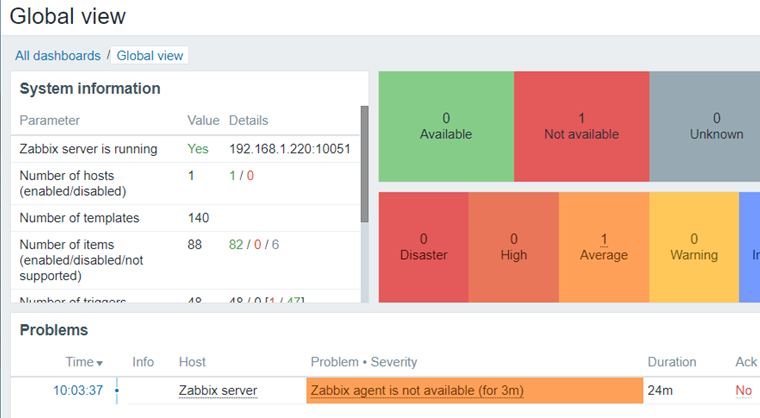Click the Number of items row label
Image resolution: width=760 pixels, height=418 pixels.
point(81,260)
